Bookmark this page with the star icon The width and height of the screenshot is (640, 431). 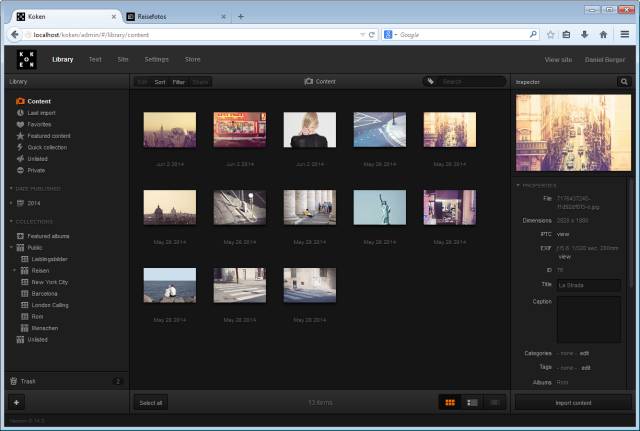(551, 35)
